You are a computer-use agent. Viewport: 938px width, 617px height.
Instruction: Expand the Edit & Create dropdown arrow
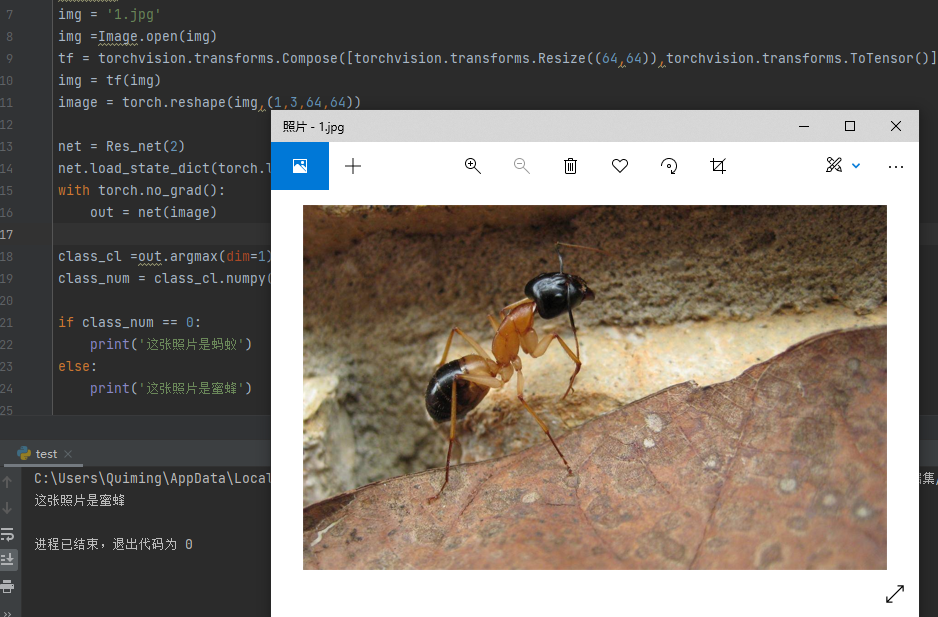click(x=856, y=166)
